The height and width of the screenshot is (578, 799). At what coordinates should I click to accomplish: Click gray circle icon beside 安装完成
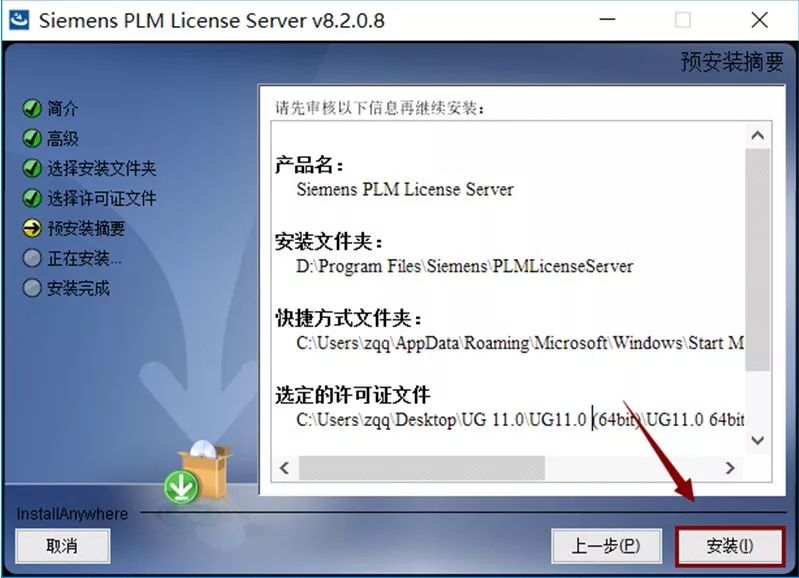point(32,288)
